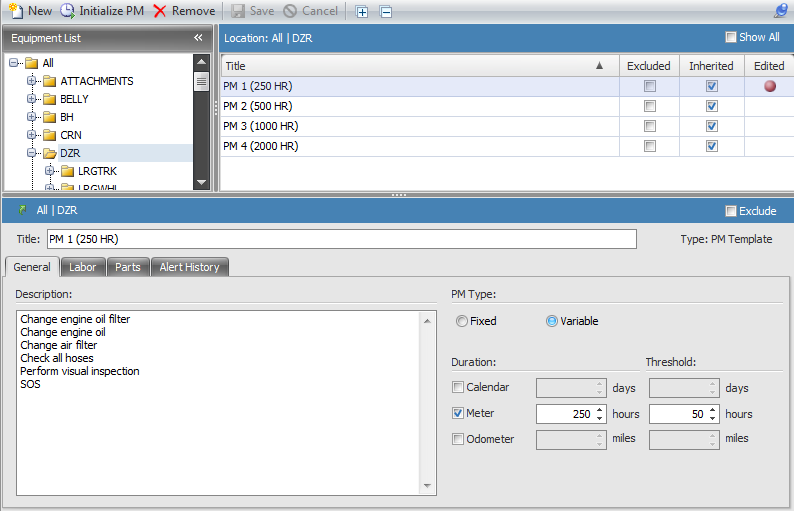Click the Description scrollbar down arrow
The height and width of the screenshot is (511, 794).
click(427, 486)
